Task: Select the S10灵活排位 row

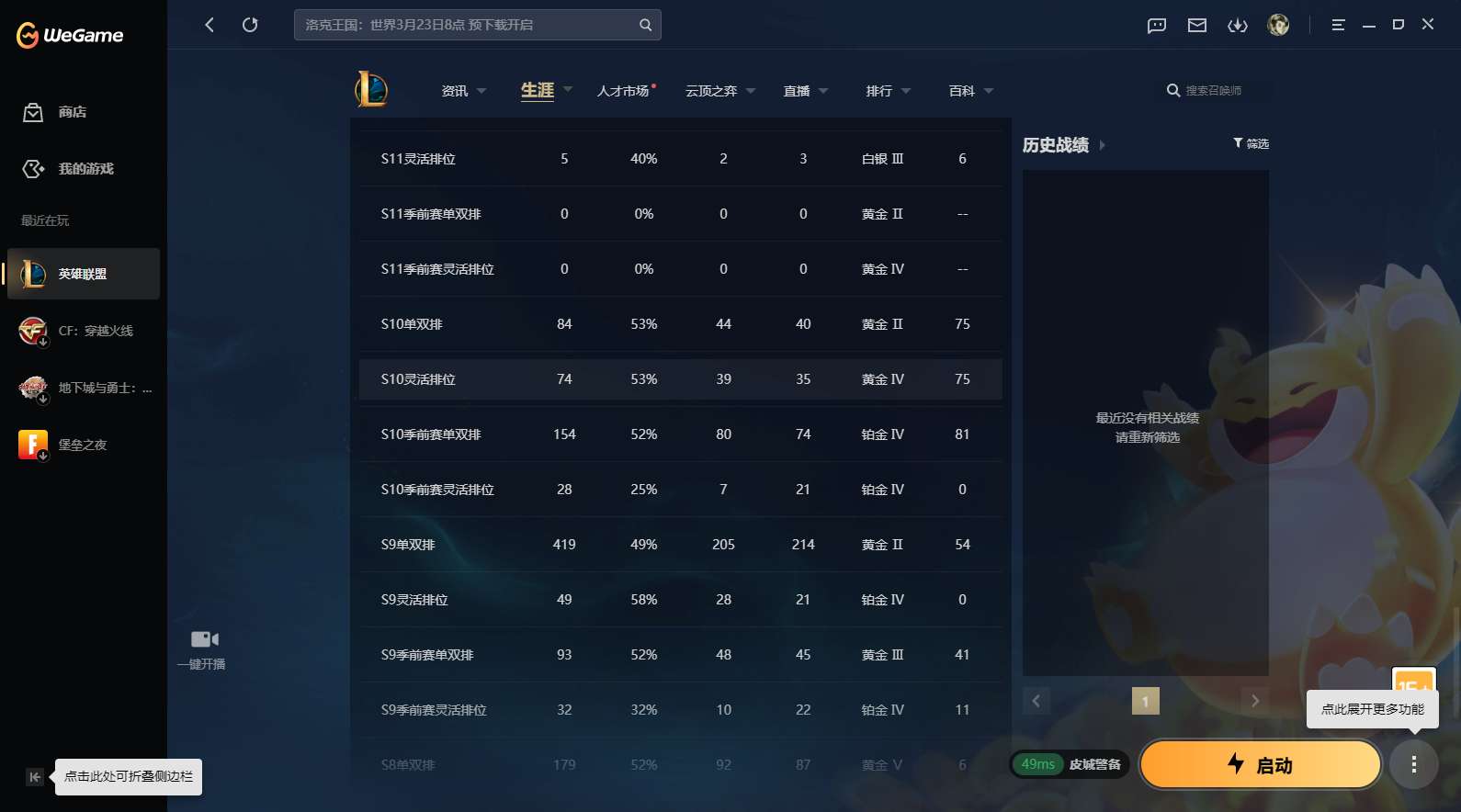Action: 680,379
